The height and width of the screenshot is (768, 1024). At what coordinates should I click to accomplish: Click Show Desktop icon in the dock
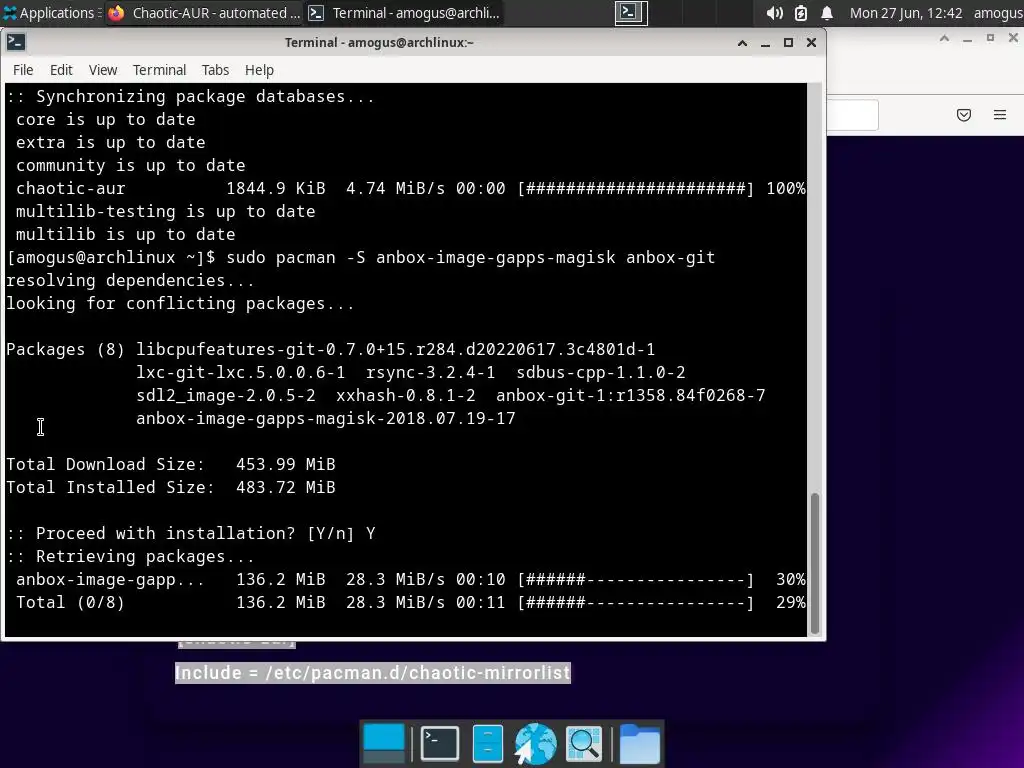(x=383, y=743)
